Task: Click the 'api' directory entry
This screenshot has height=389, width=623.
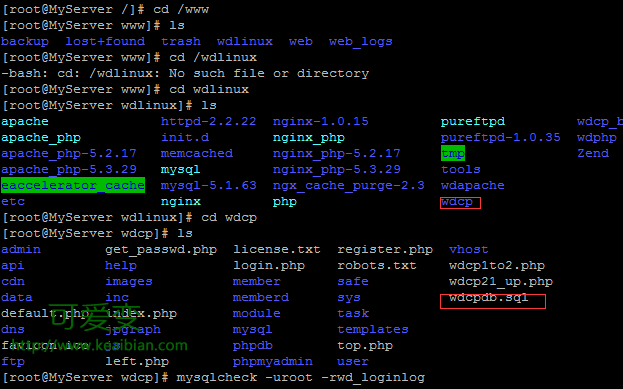Action: tap(13, 266)
